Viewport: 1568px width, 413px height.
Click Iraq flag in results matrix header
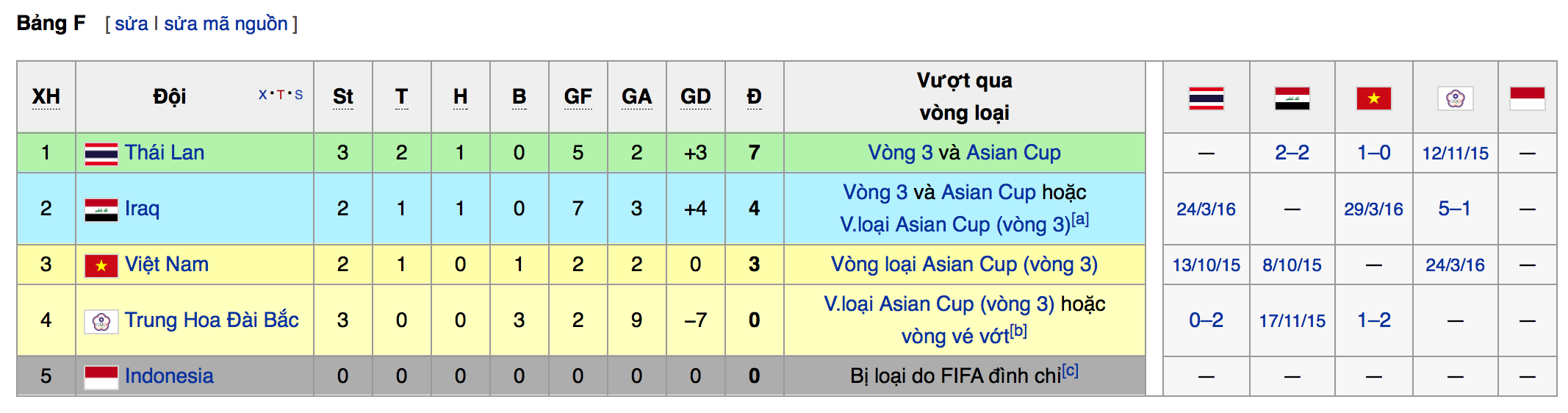click(x=1292, y=98)
